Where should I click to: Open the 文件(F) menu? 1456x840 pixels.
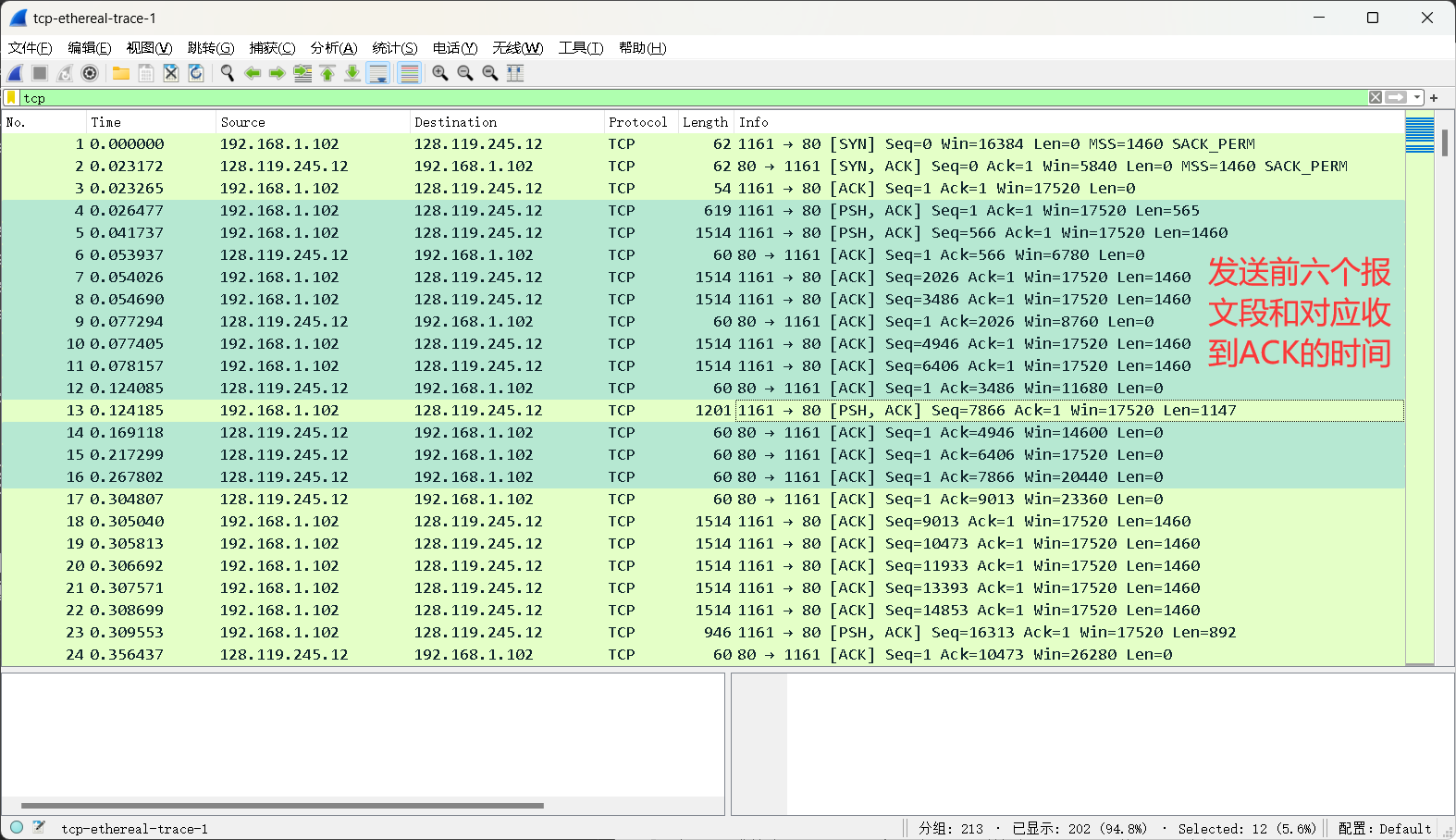(30, 48)
